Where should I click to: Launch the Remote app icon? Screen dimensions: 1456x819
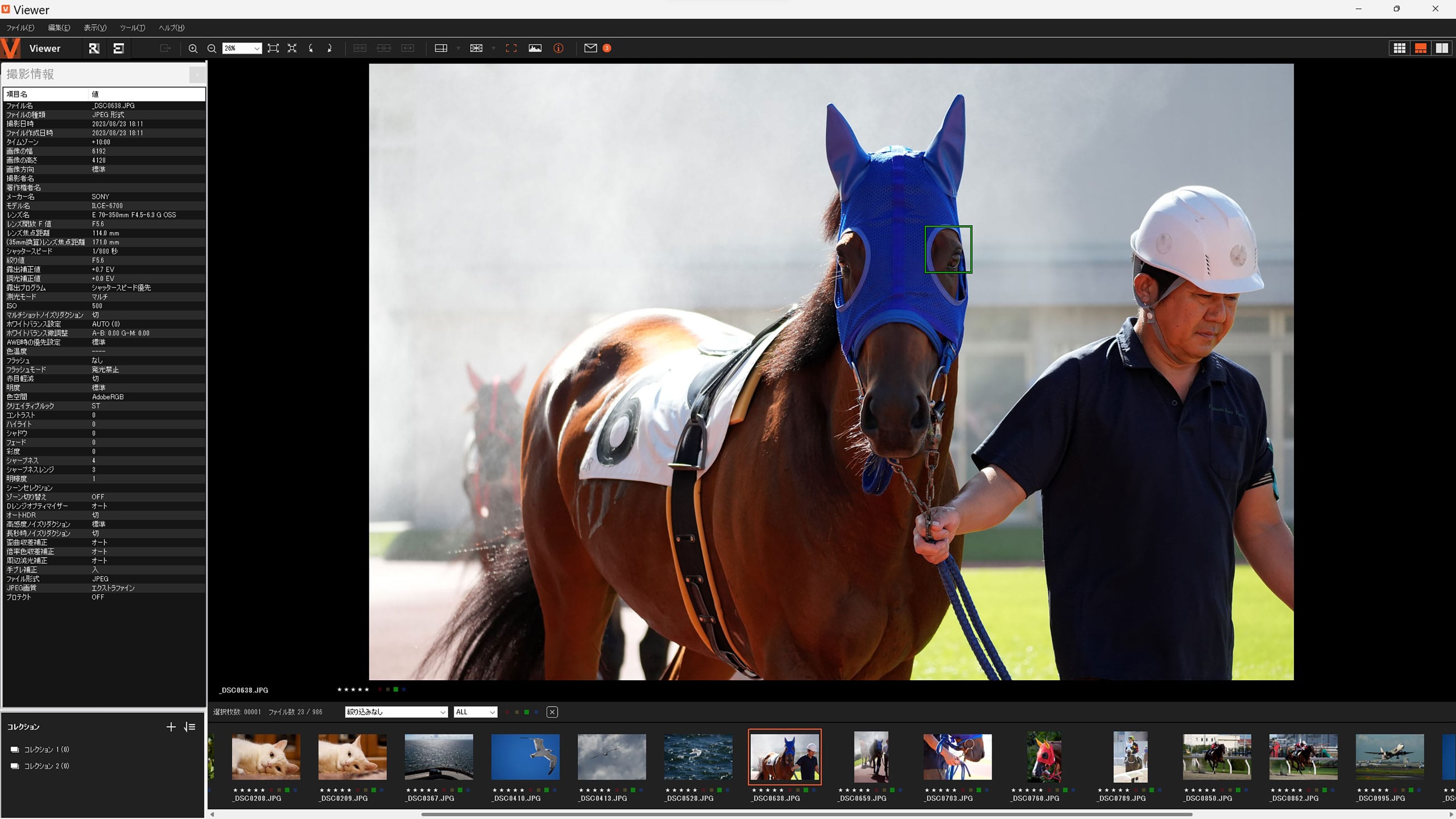click(94, 48)
